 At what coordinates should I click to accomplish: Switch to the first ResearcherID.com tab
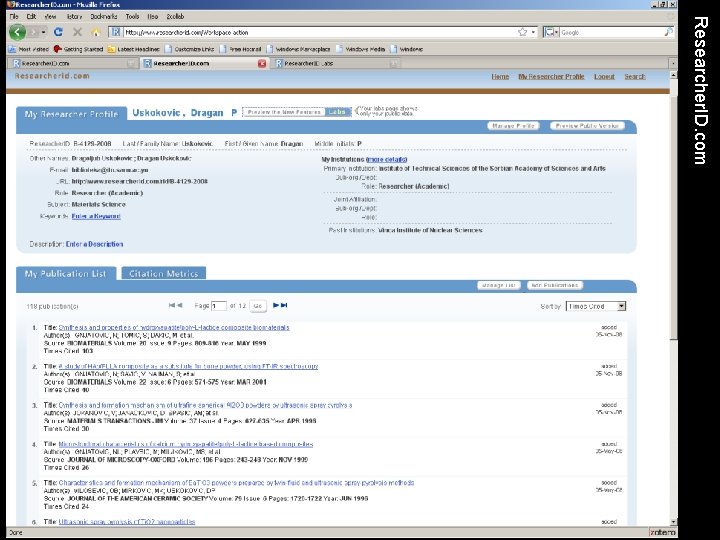pyautogui.click(x=73, y=63)
